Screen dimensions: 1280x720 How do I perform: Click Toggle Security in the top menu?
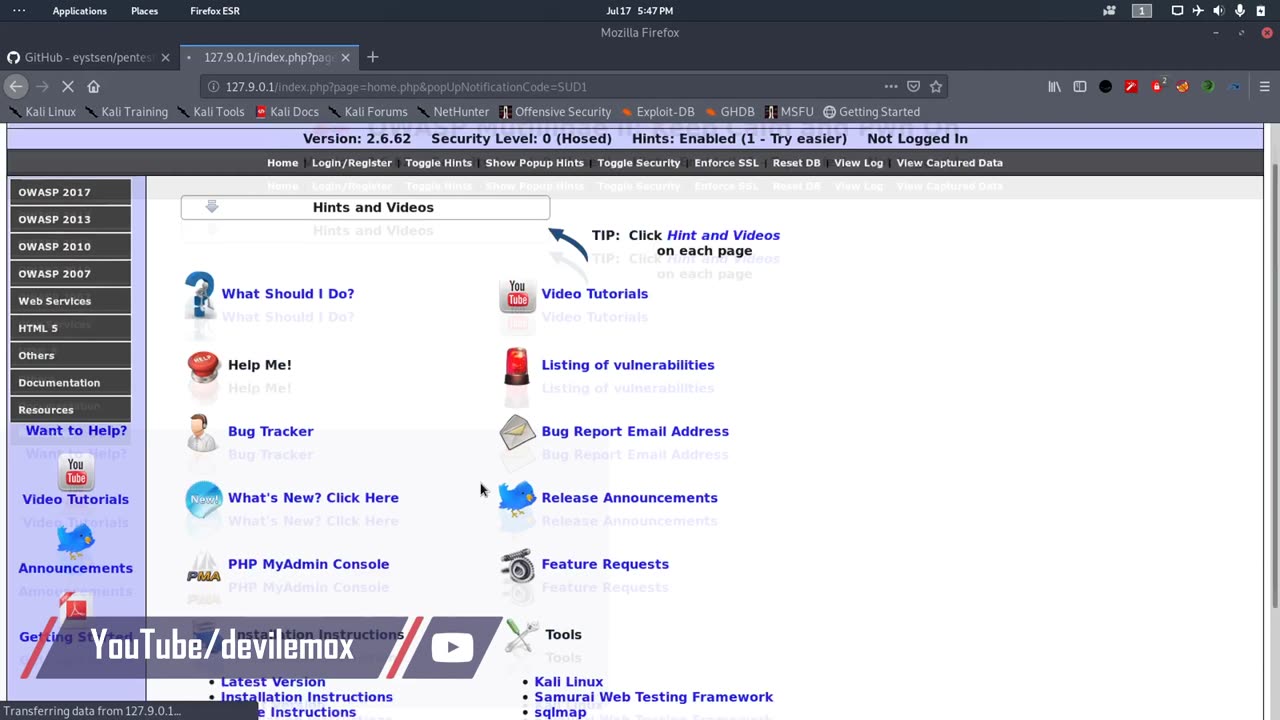638,163
